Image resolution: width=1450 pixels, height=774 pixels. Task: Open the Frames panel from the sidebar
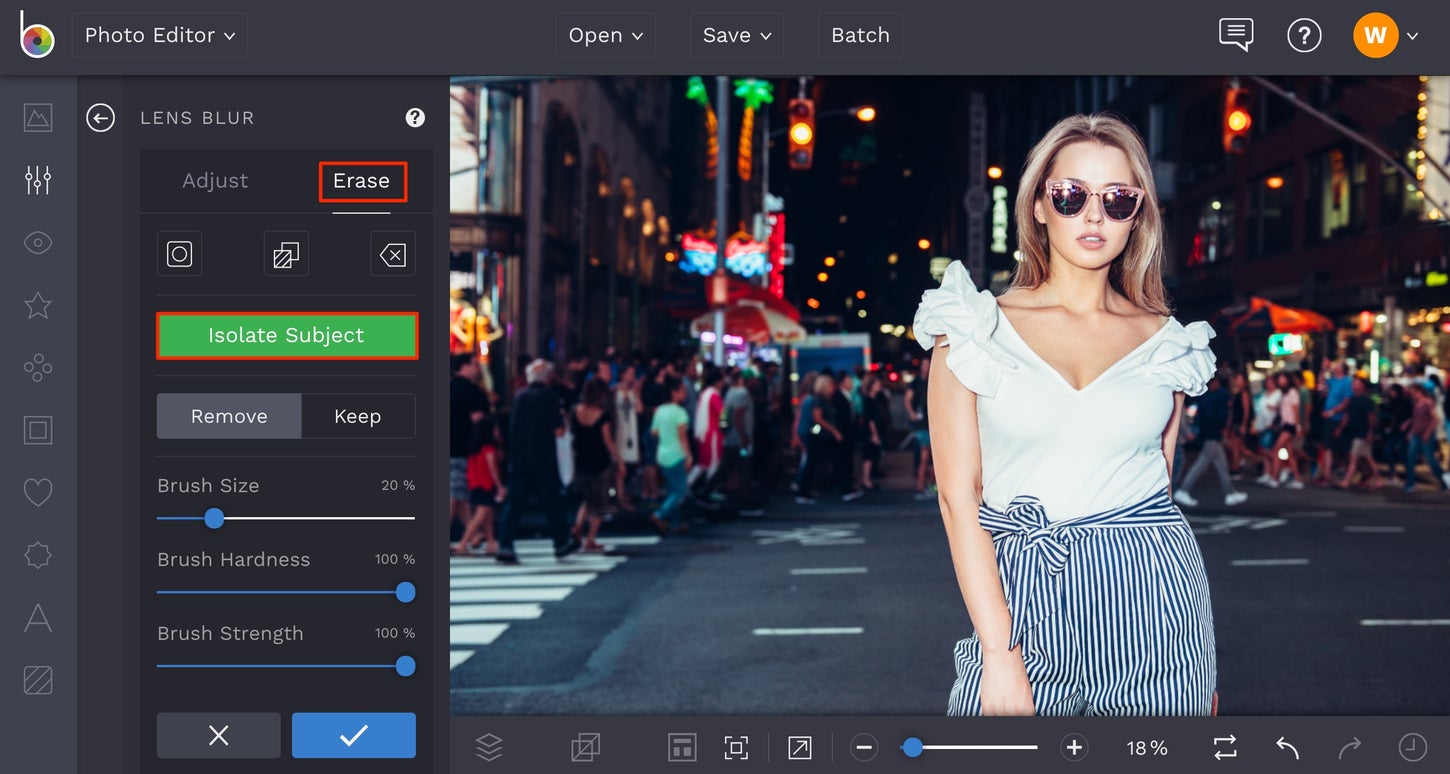click(x=37, y=430)
